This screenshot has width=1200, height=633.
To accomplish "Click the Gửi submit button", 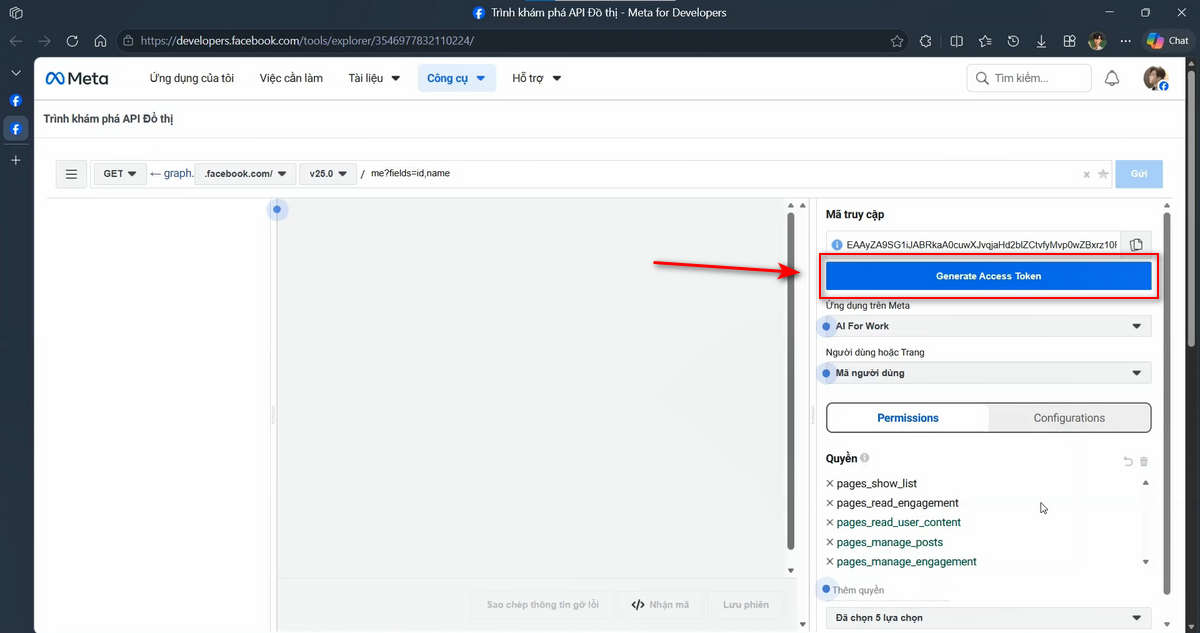I will 1139,174.
